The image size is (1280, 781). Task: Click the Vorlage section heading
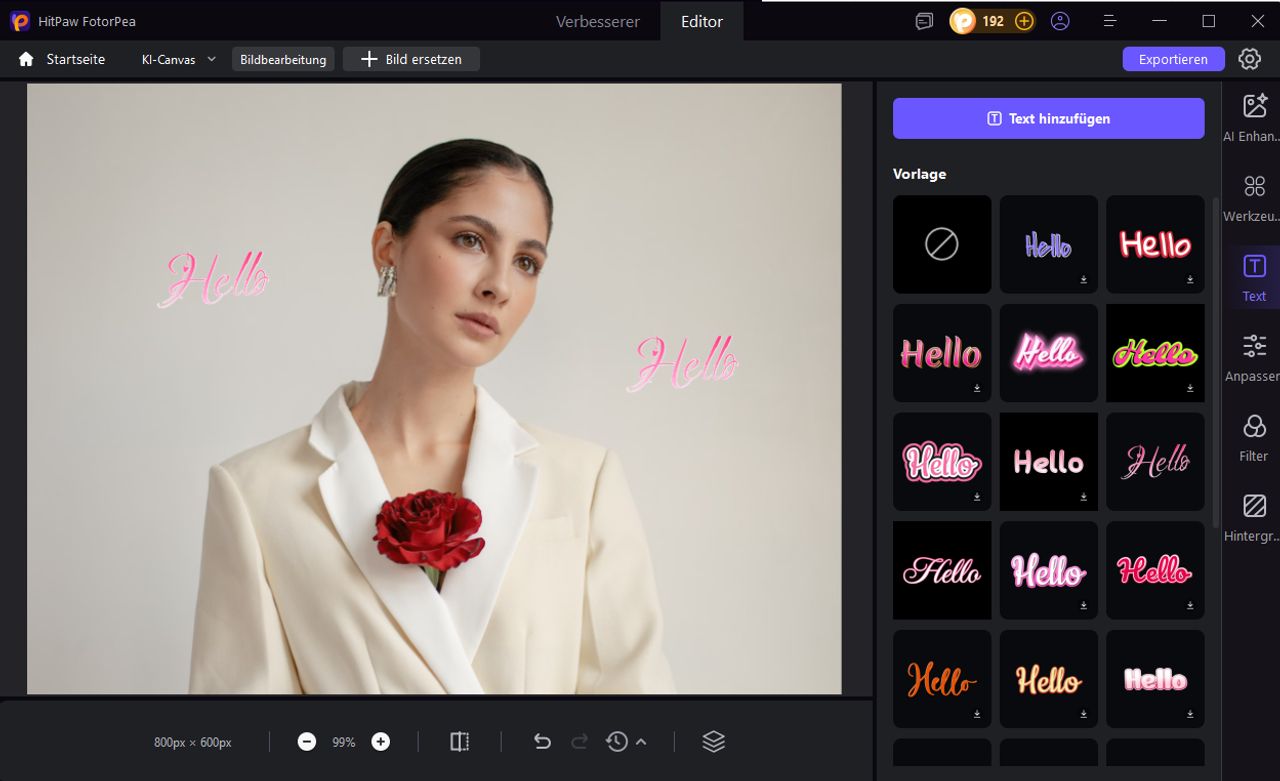point(919,174)
